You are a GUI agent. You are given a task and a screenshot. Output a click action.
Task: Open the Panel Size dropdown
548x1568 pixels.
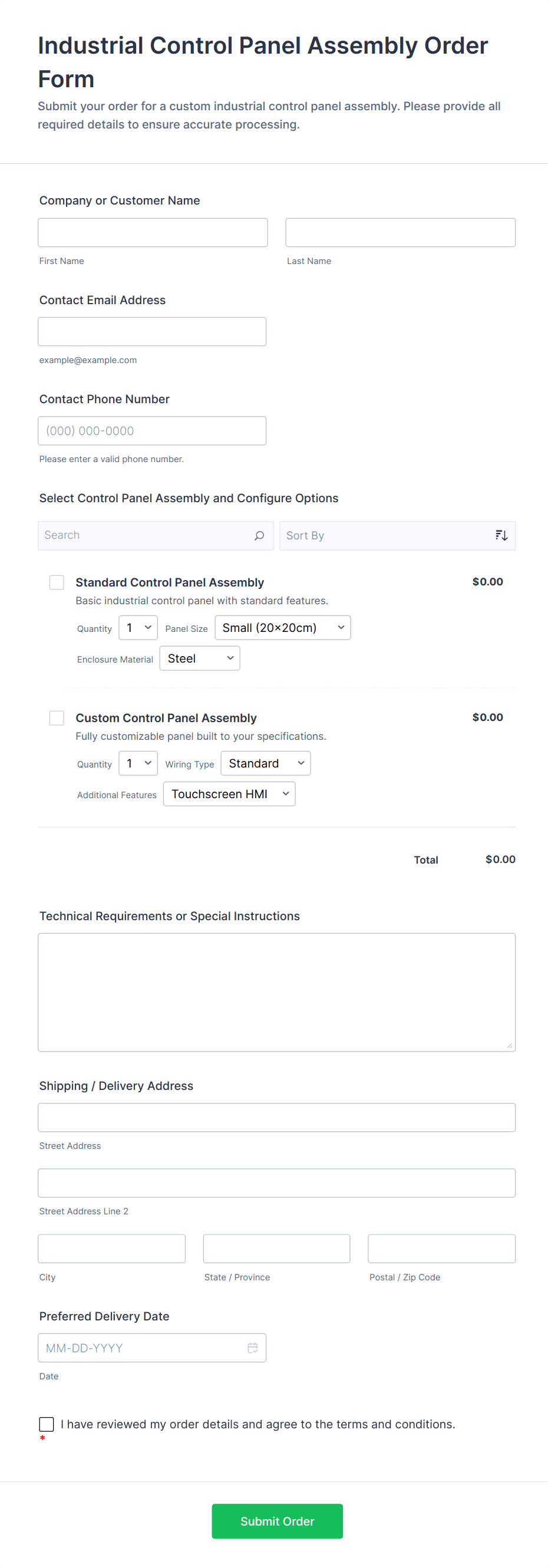point(282,628)
